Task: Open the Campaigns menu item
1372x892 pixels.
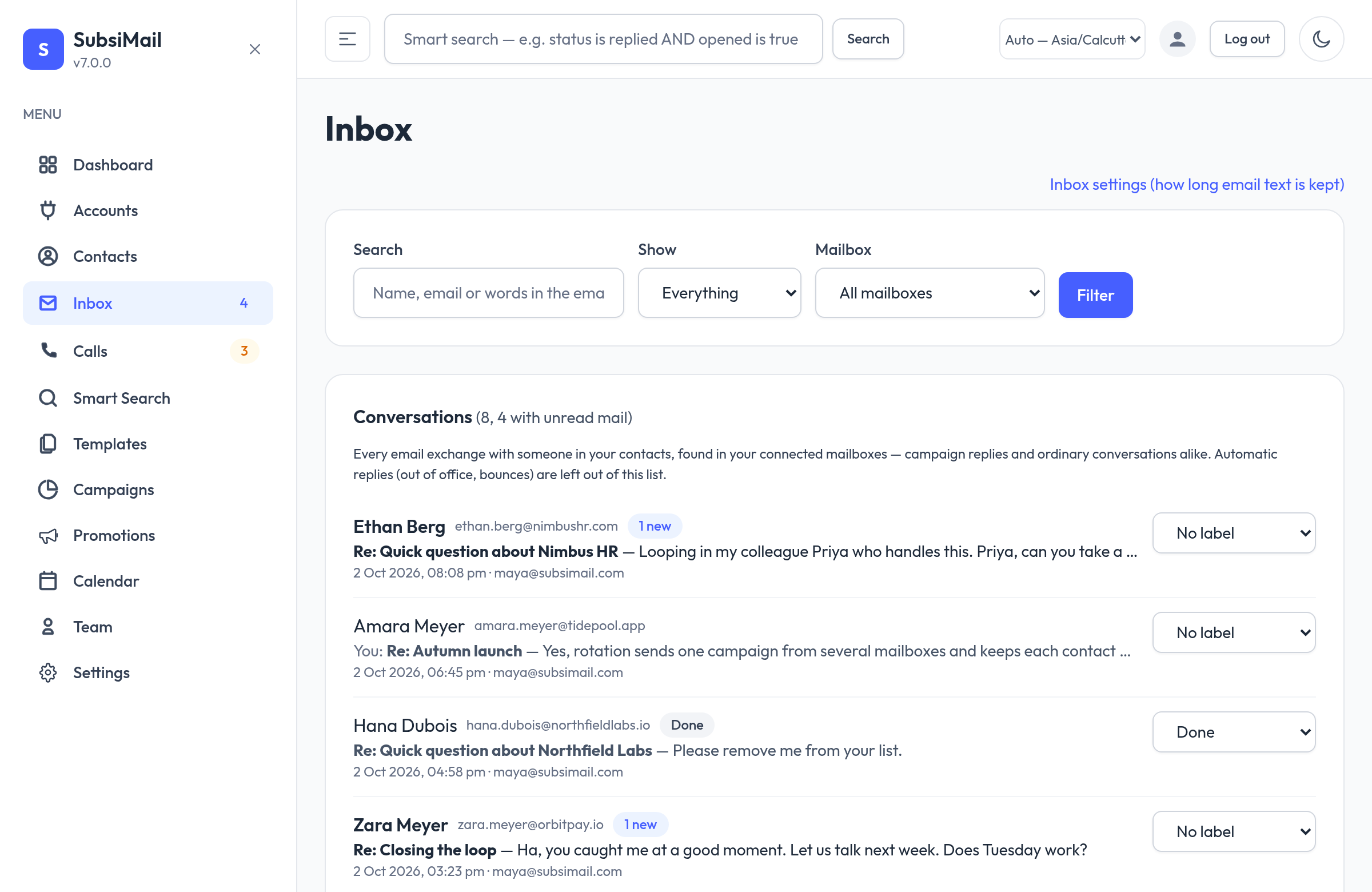Action: [147, 489]
